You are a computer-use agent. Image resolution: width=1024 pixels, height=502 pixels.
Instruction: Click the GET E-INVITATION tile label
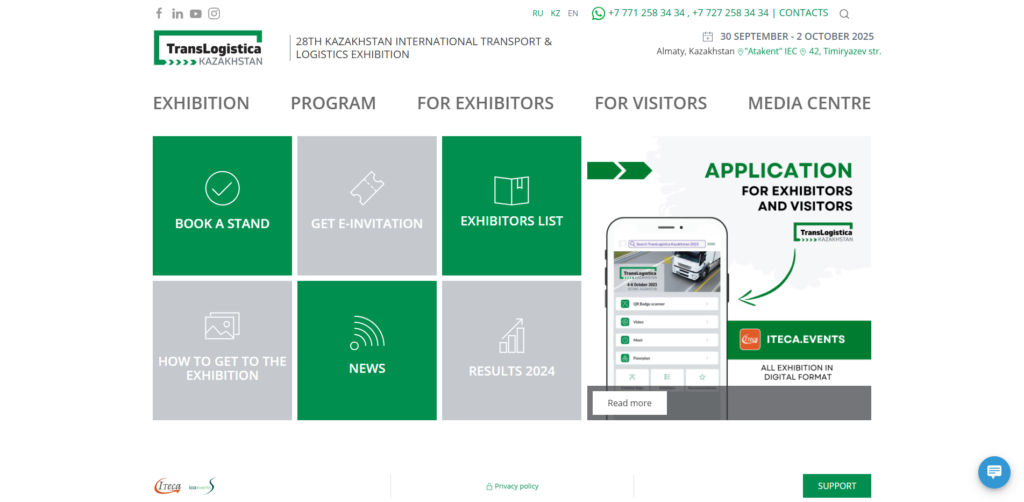click(x=367, y=223)
